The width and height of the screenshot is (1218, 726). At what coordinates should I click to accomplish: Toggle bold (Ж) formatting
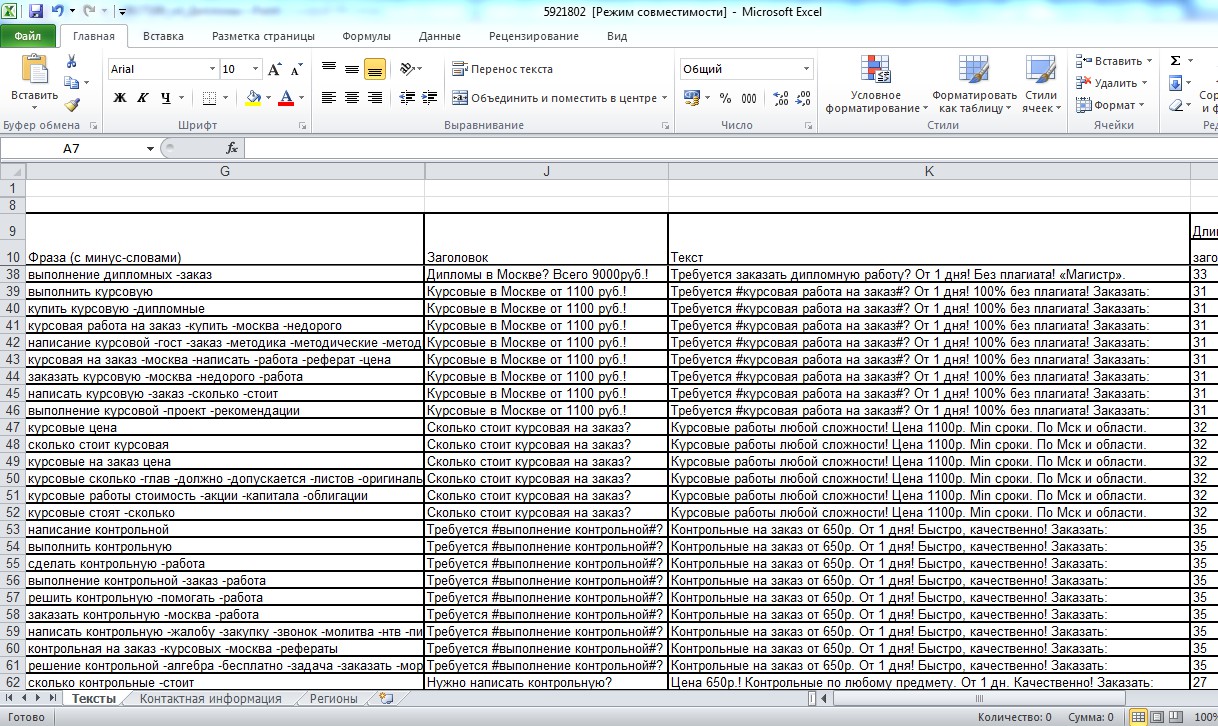[x=120, y=98]
